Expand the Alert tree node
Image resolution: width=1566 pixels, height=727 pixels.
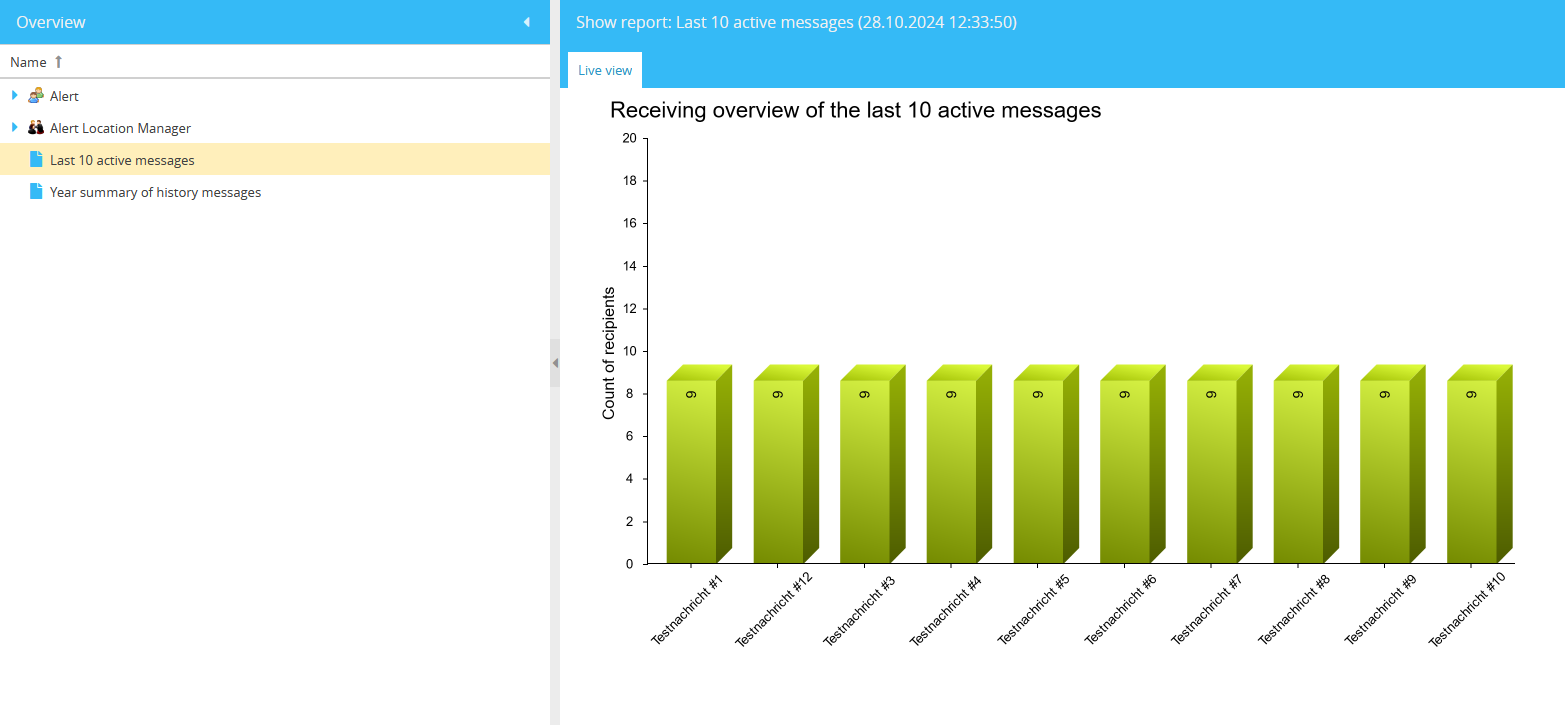coord(15,96)
